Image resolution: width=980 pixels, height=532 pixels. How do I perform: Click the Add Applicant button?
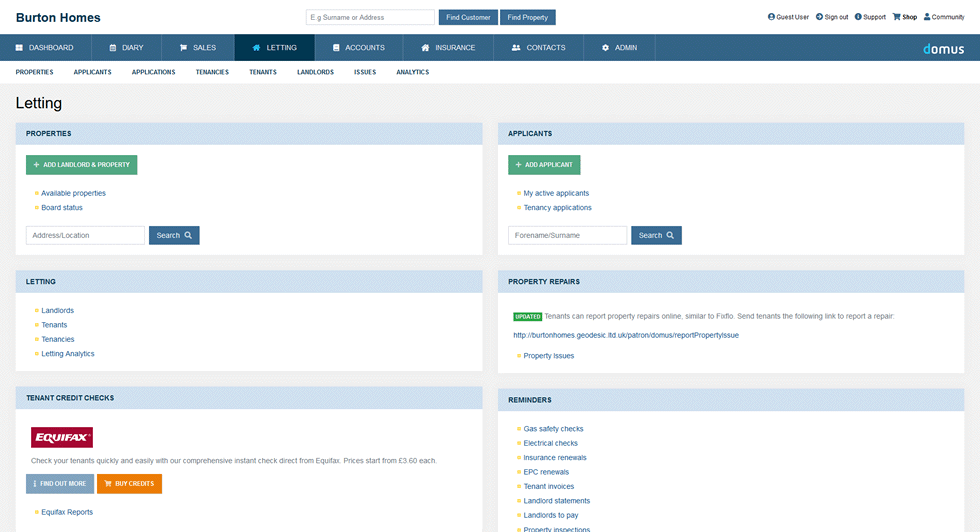(544, 165)
